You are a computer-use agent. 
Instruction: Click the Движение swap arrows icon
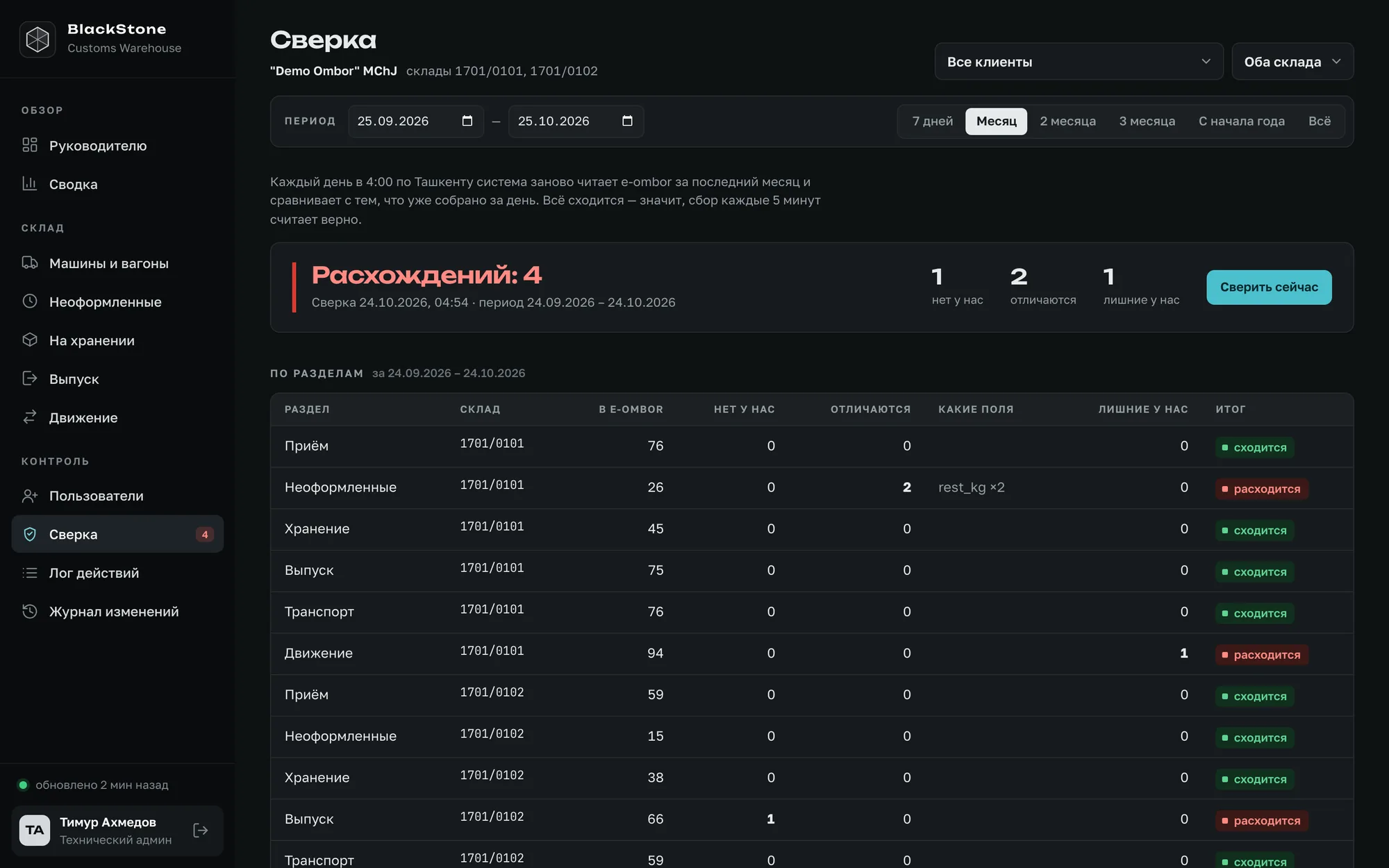[x=30, y=417]
